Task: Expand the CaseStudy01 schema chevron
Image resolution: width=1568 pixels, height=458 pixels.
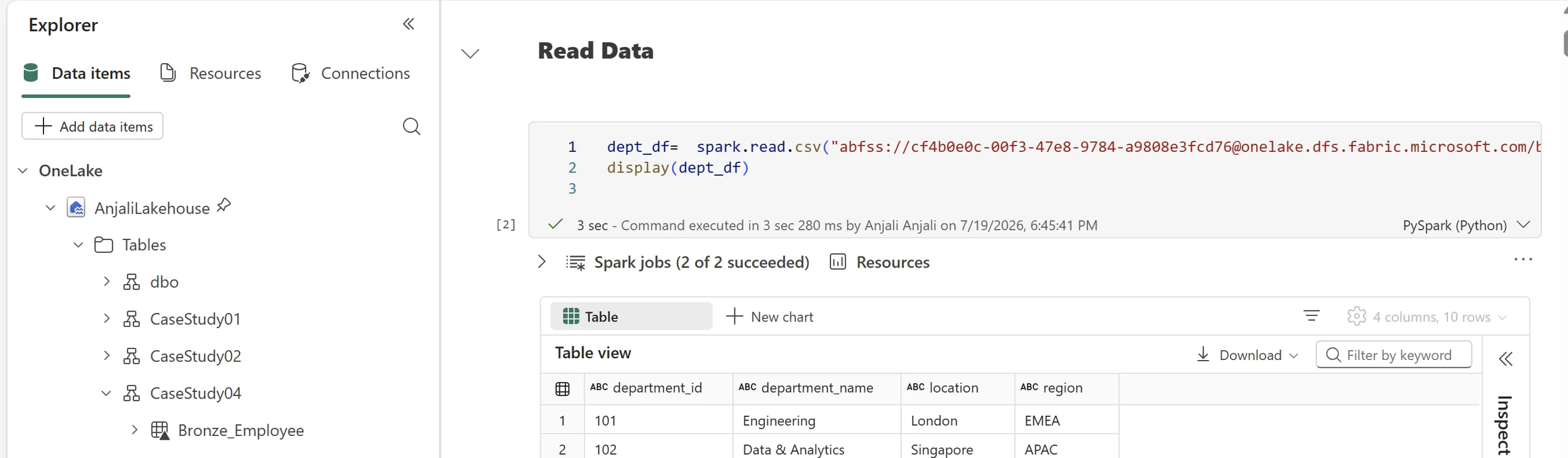Action: [x=107, y=319]
